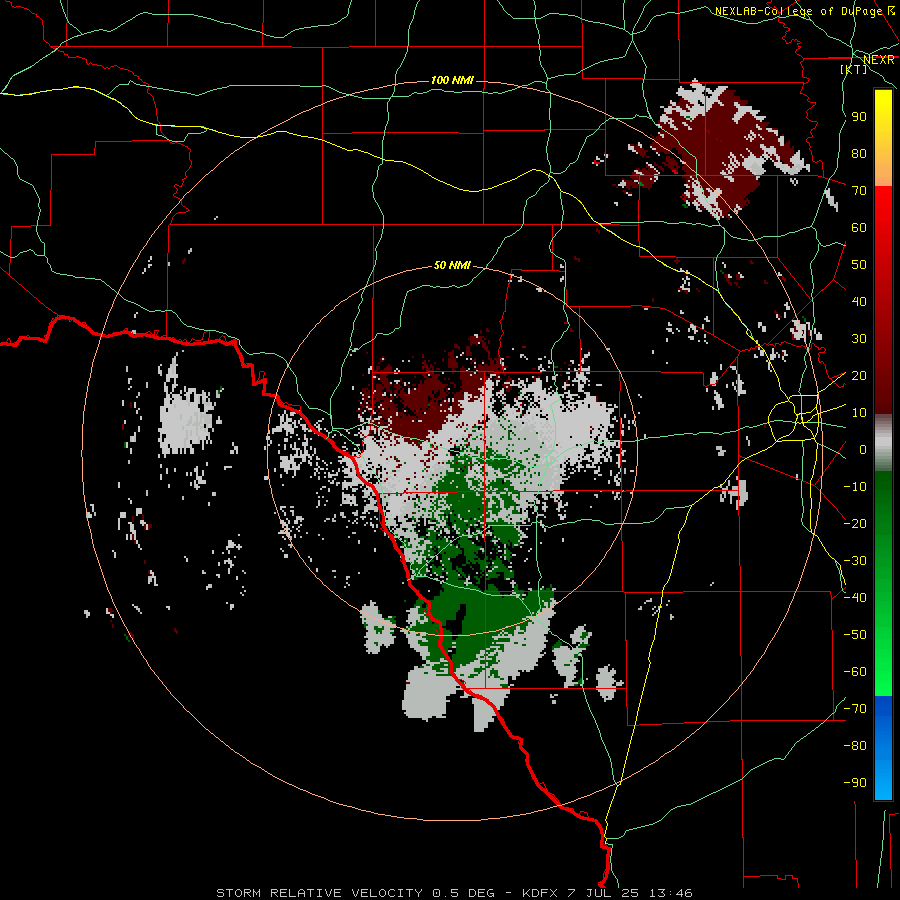The height and width of the screenshot is (900, 900).
Task: Select the 50 tick label on the velocity scale
Action: pyautogui.click(x=859, y=265)
